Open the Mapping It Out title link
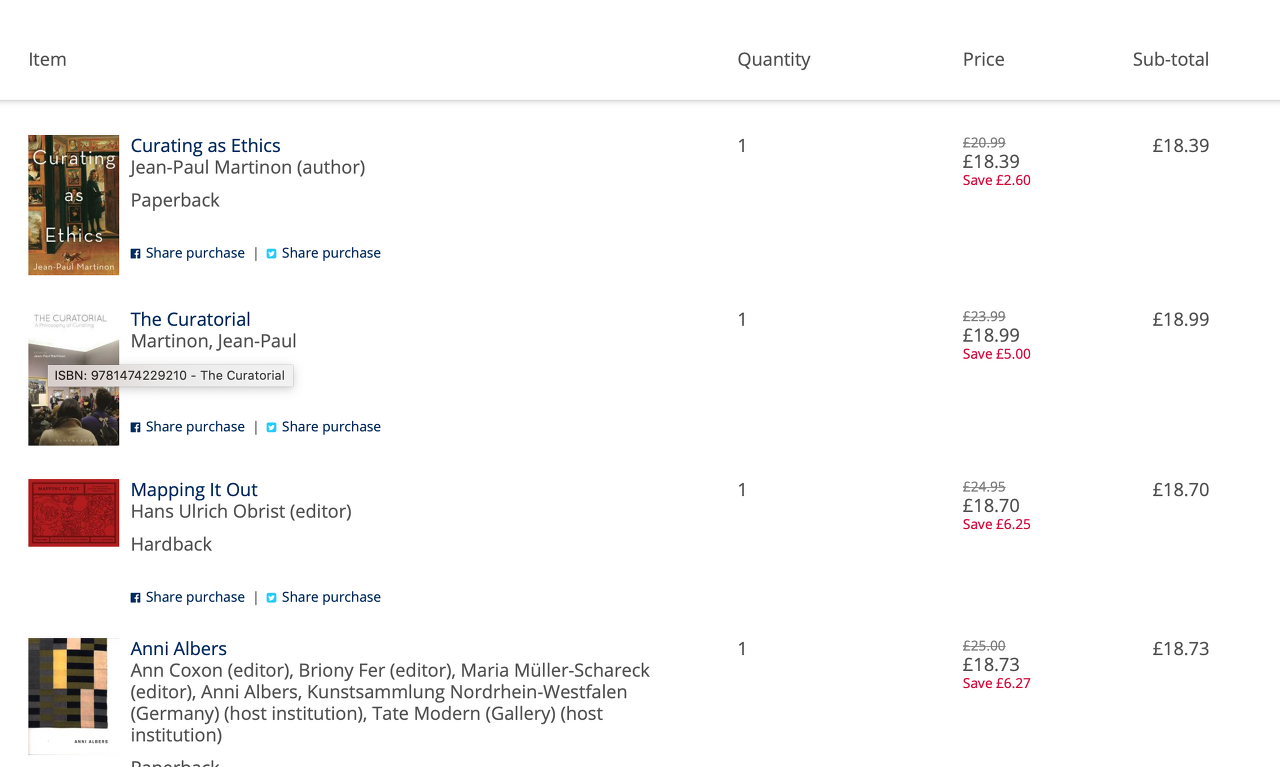Viewport: 1280px width, 767px height. [x=194, y=490]
